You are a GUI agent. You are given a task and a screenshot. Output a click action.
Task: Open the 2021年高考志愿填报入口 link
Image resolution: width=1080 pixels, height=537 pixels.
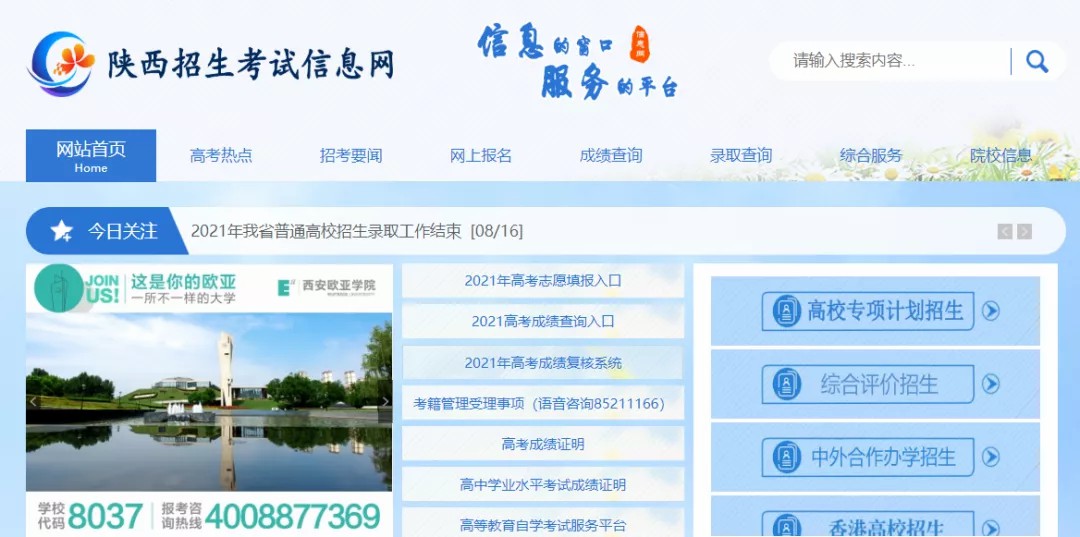(x=543, y=281)
